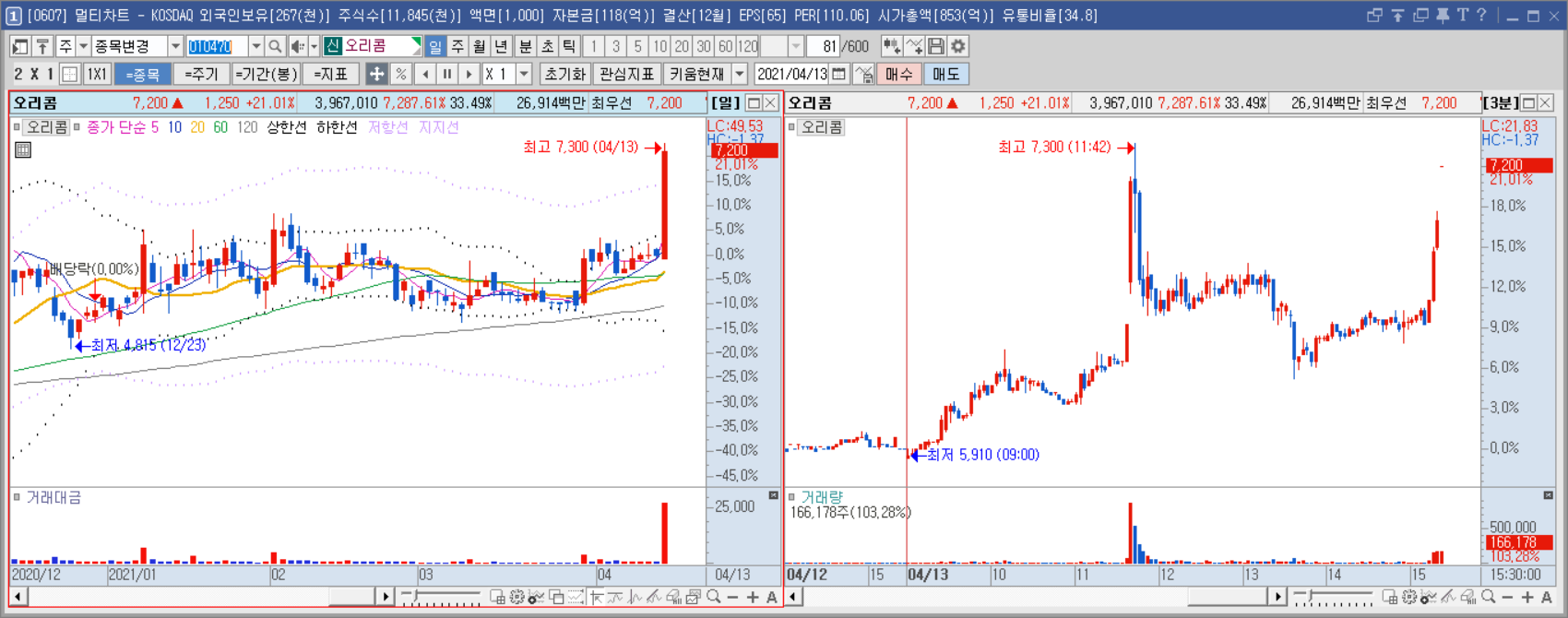Screen dimensions: 1568x618
Task: Click the crosshair cursor tool icon
Action: pos(376,74)
